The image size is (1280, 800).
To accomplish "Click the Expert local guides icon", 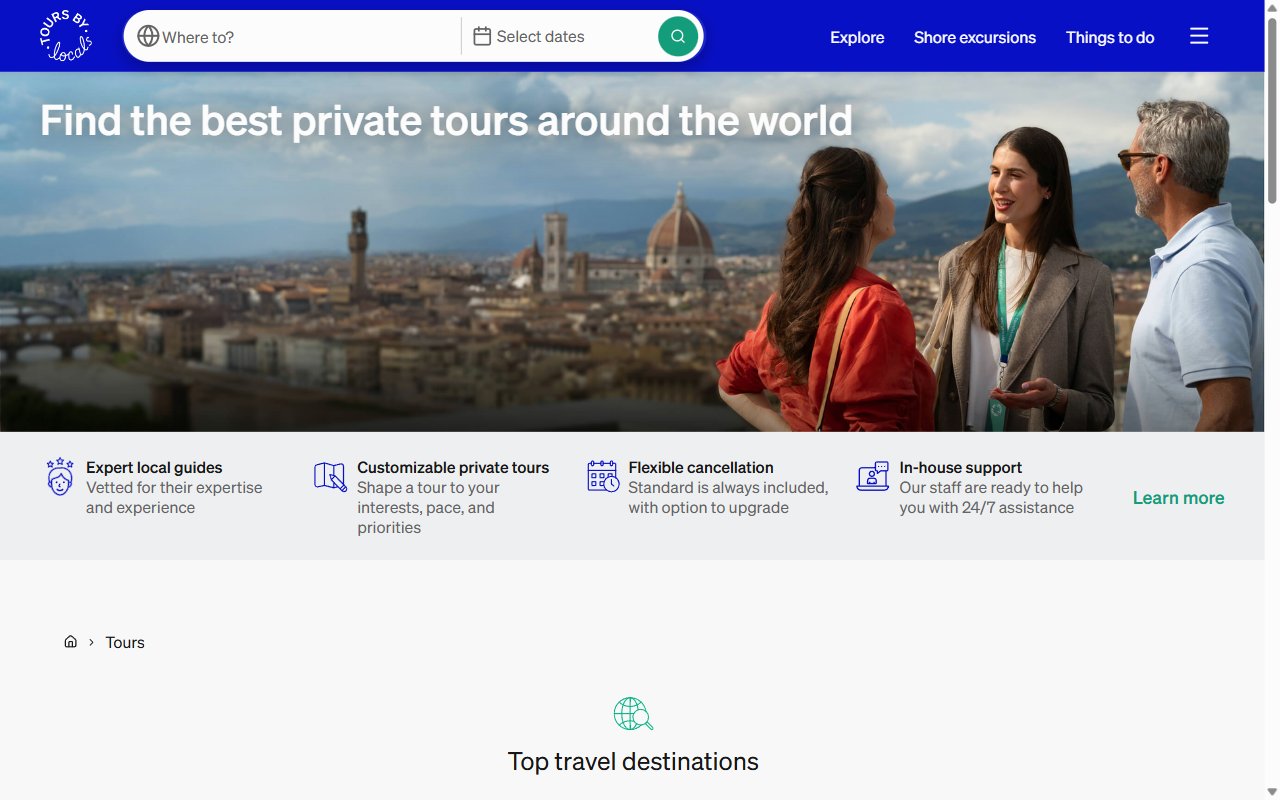I will point(60,476).
